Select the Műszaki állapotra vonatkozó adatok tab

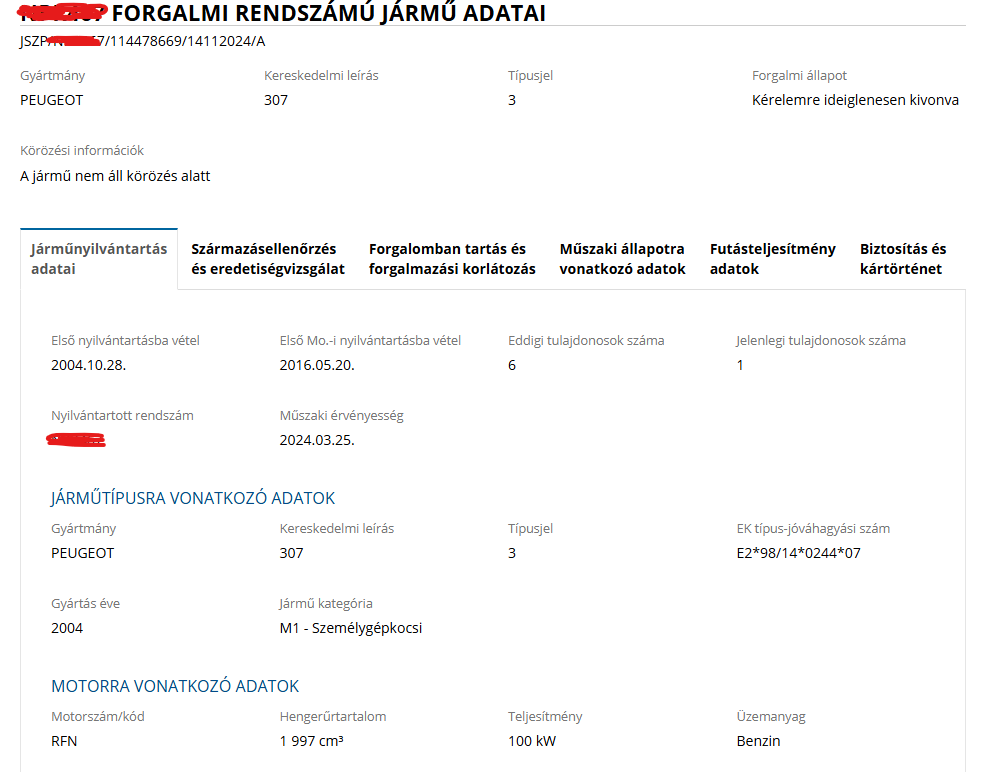tap(622, 259)
